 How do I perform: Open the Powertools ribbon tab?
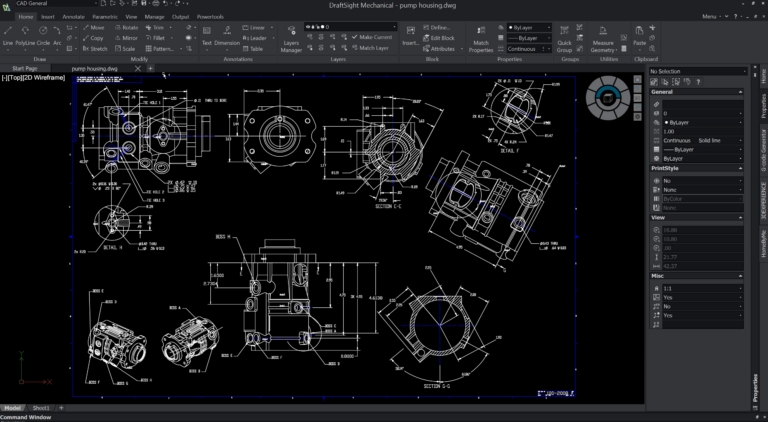[x=210, y=17]
